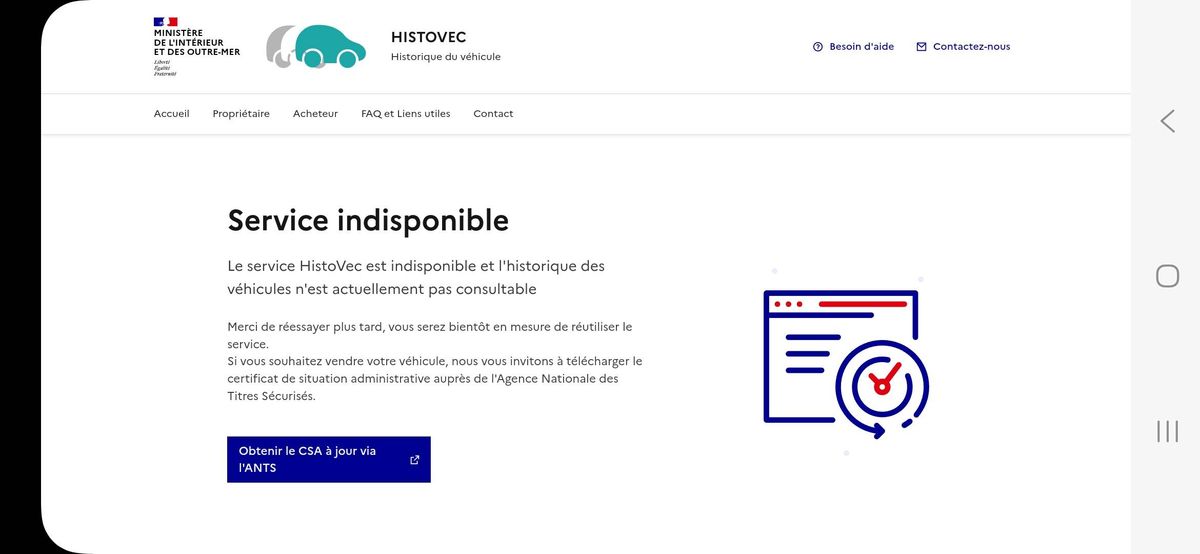Click the Historique du véhicule subtitle
1200x554 pixels.
coord(446,57)
